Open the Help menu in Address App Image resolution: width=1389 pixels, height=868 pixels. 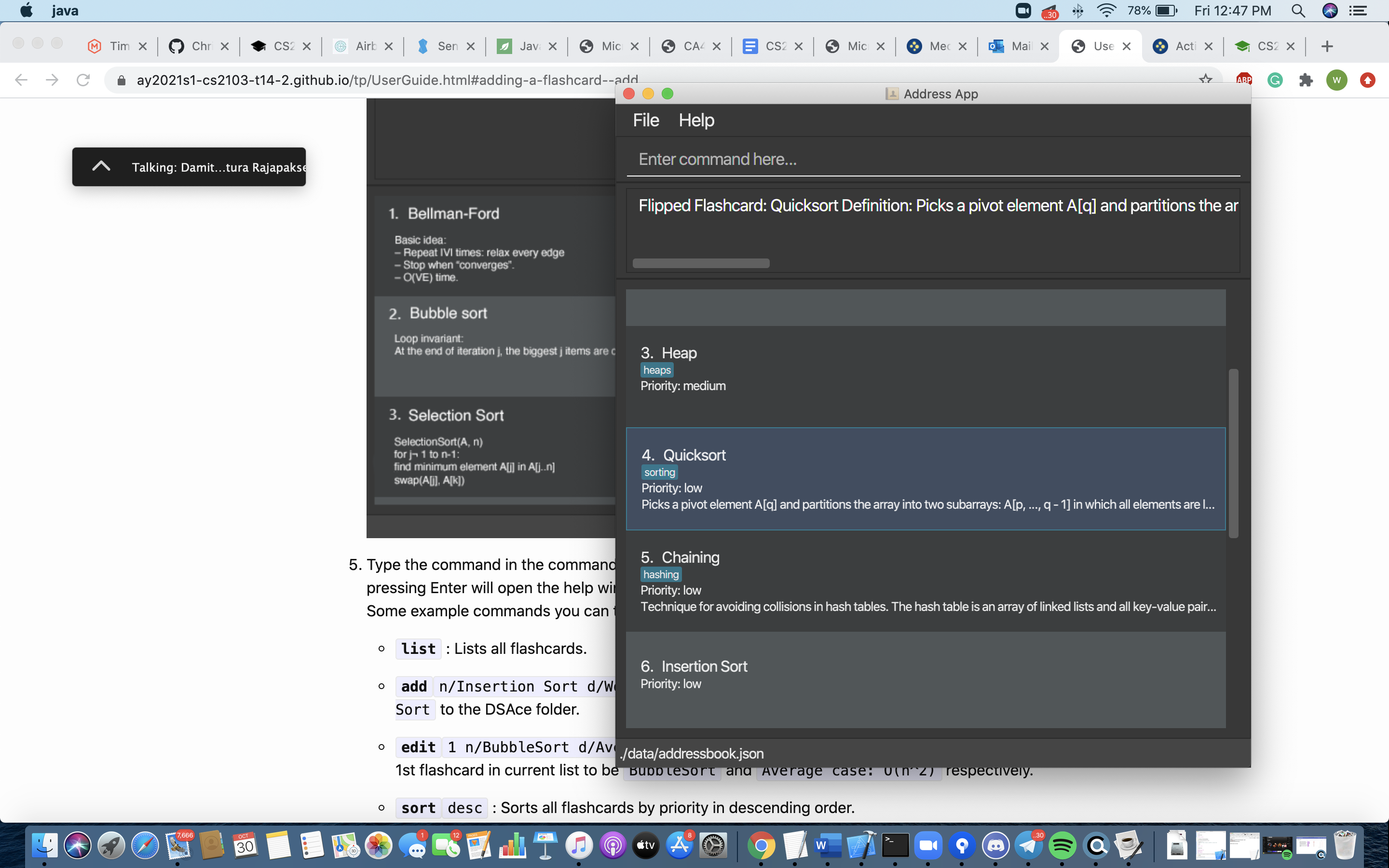coord(696,120)
